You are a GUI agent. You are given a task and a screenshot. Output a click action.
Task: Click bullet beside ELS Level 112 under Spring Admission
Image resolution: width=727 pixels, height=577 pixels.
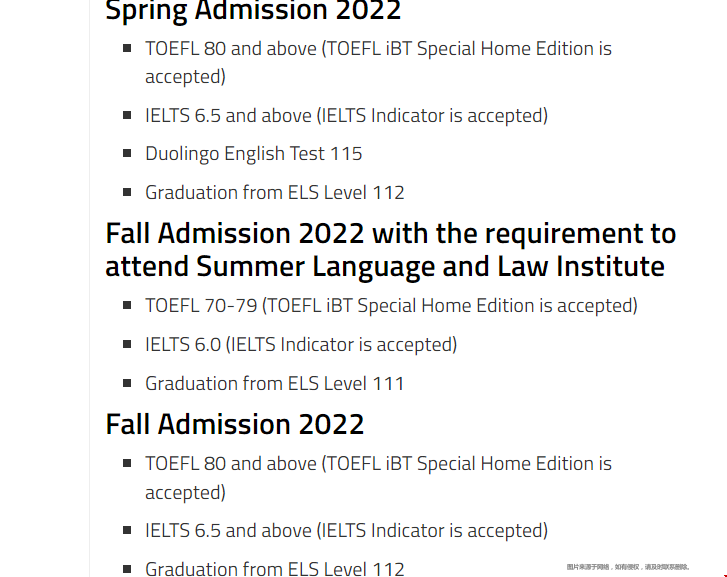(127, 192)
